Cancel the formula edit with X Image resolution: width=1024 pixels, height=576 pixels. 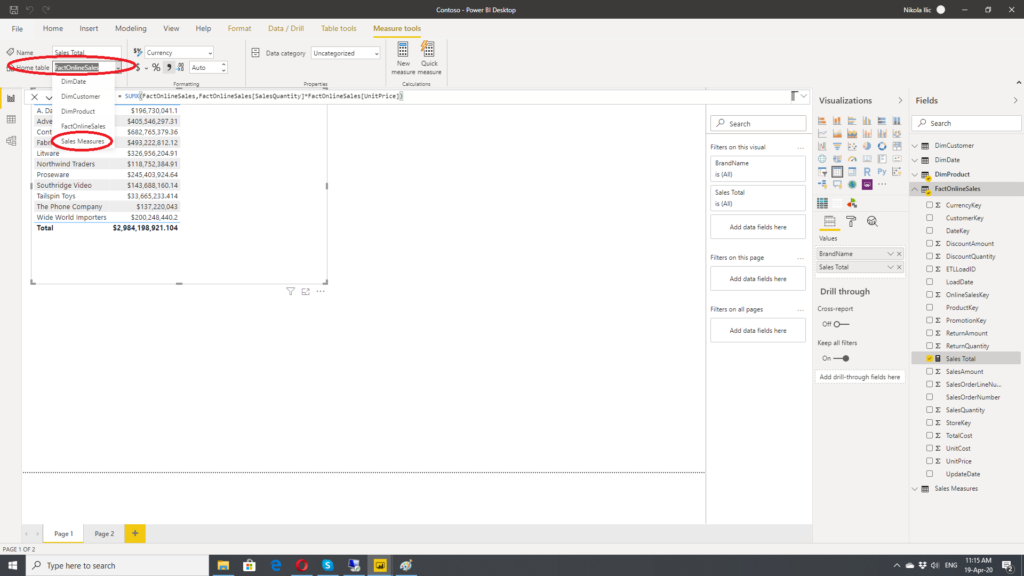point(35,97)
